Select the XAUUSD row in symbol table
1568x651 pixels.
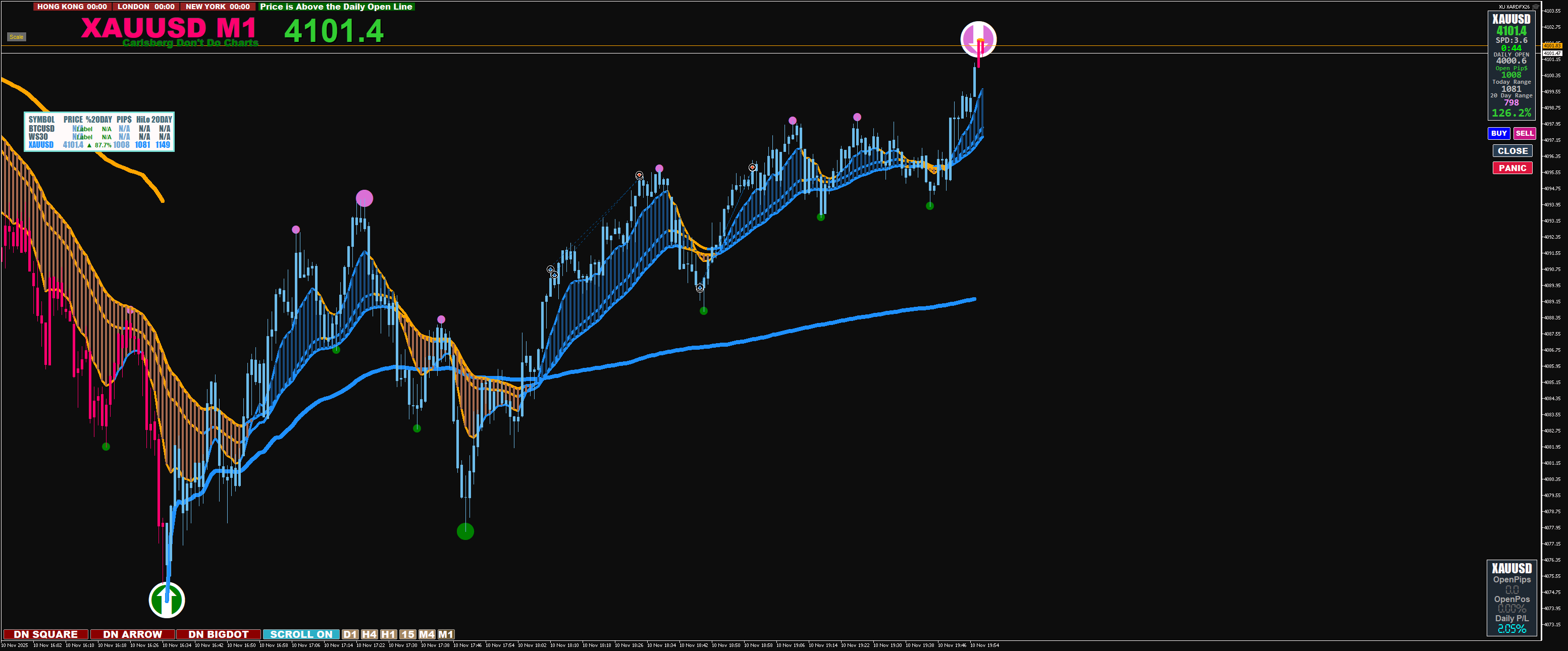click(41, 145)
